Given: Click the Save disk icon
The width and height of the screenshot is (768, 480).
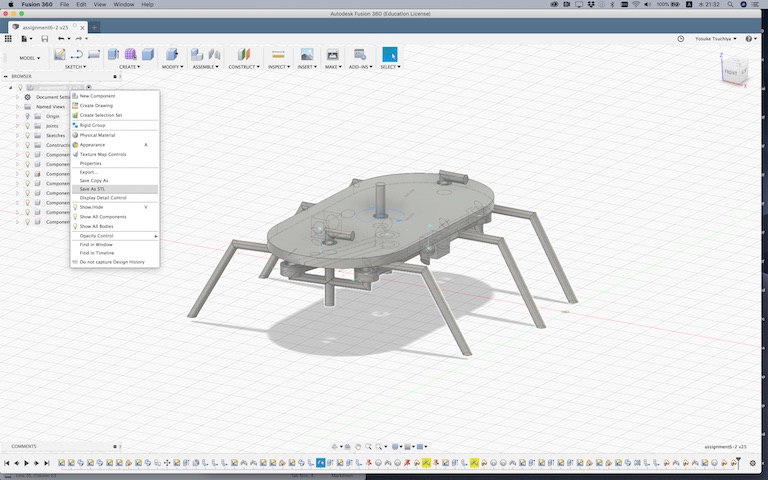Looking at the screenshot, I should [45, 39].
